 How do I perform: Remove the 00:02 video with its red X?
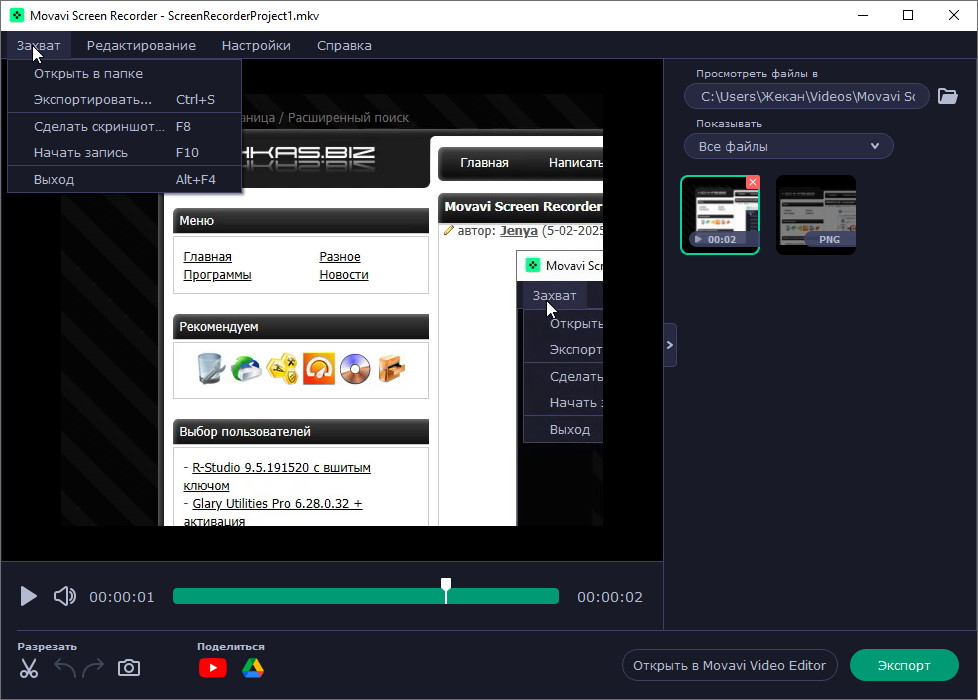753,182
